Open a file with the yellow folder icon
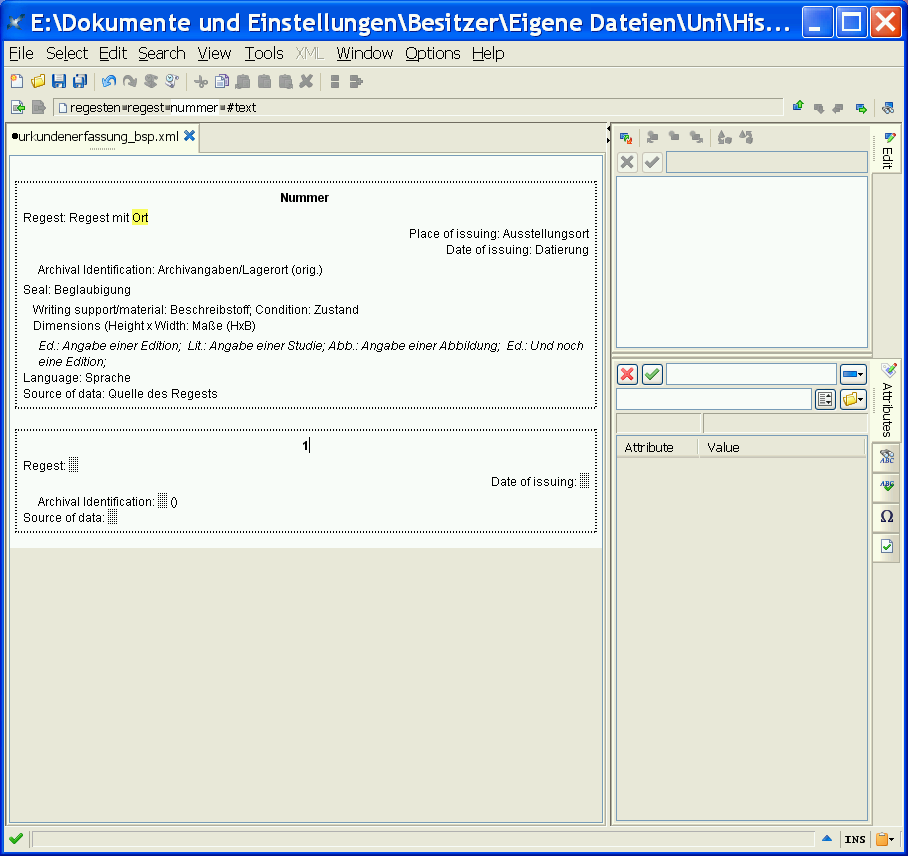The image size is (908, 856). click(x=38, y=82)
